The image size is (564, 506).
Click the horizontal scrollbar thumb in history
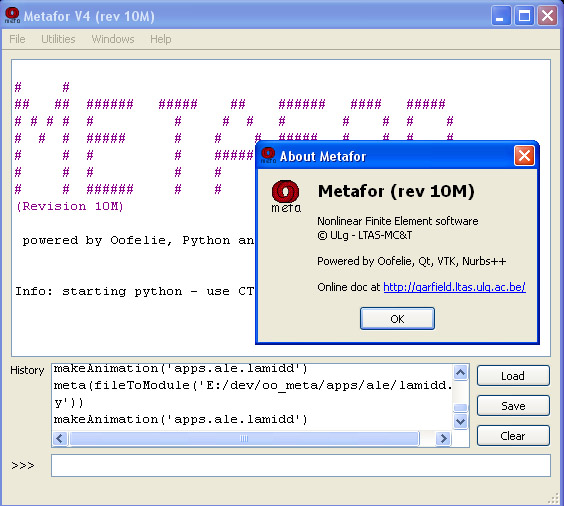pos(244,438)
